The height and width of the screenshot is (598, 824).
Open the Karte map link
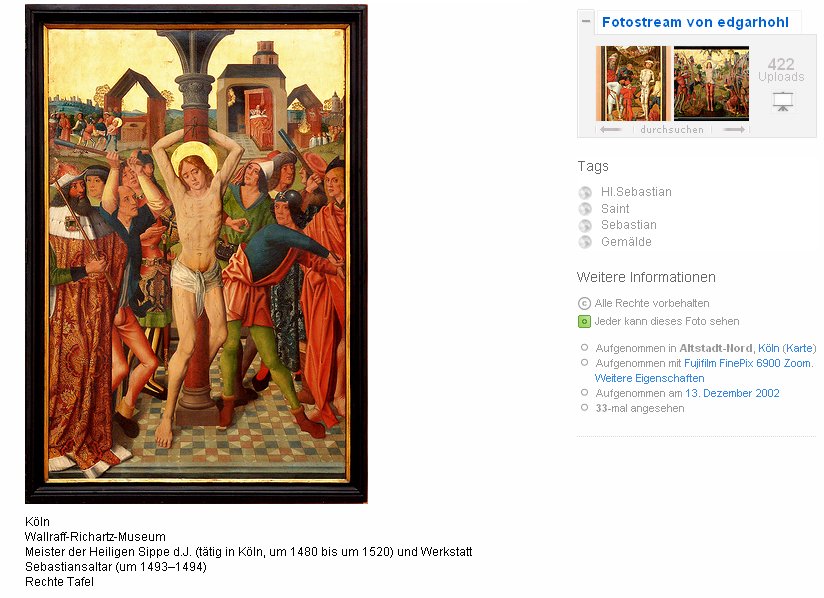point(799,348)
